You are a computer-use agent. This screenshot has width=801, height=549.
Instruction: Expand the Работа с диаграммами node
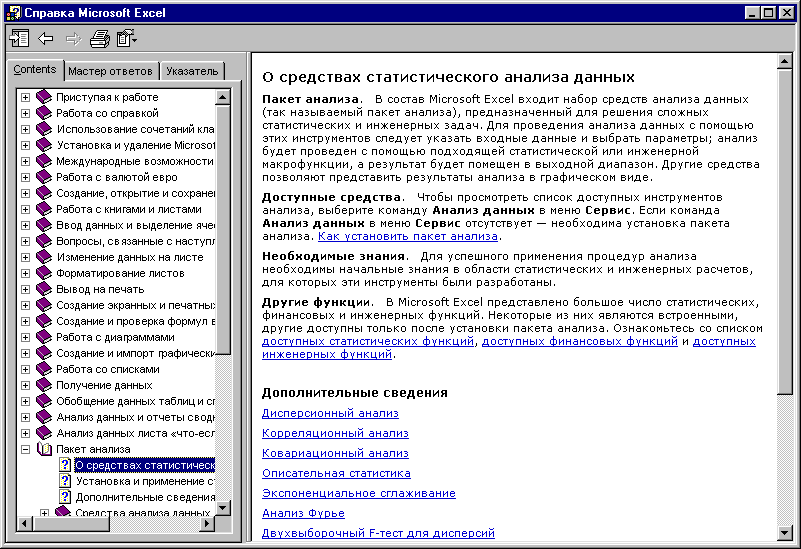[25, 338]
